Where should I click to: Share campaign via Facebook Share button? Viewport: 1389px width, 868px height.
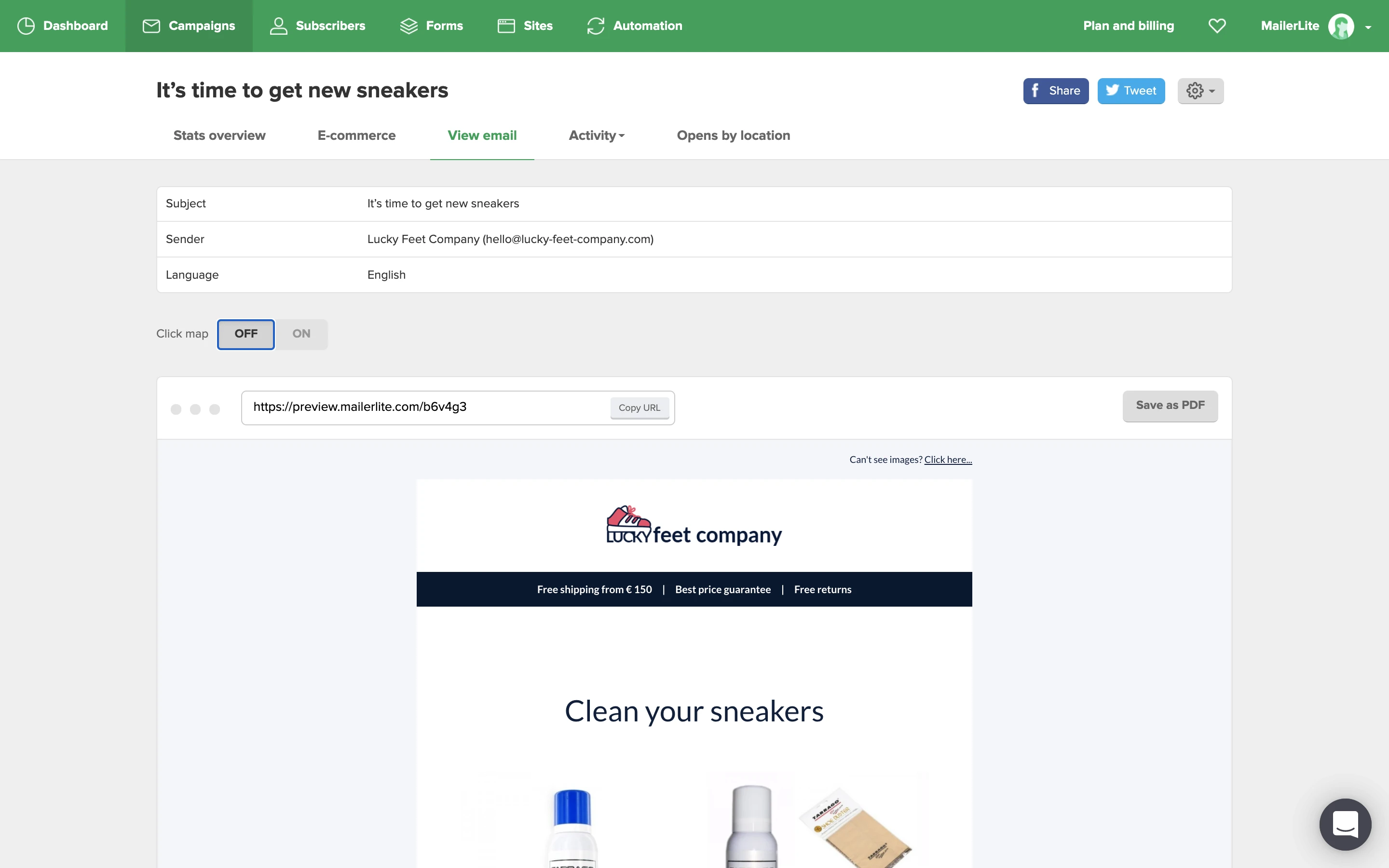click(1055, 91)
